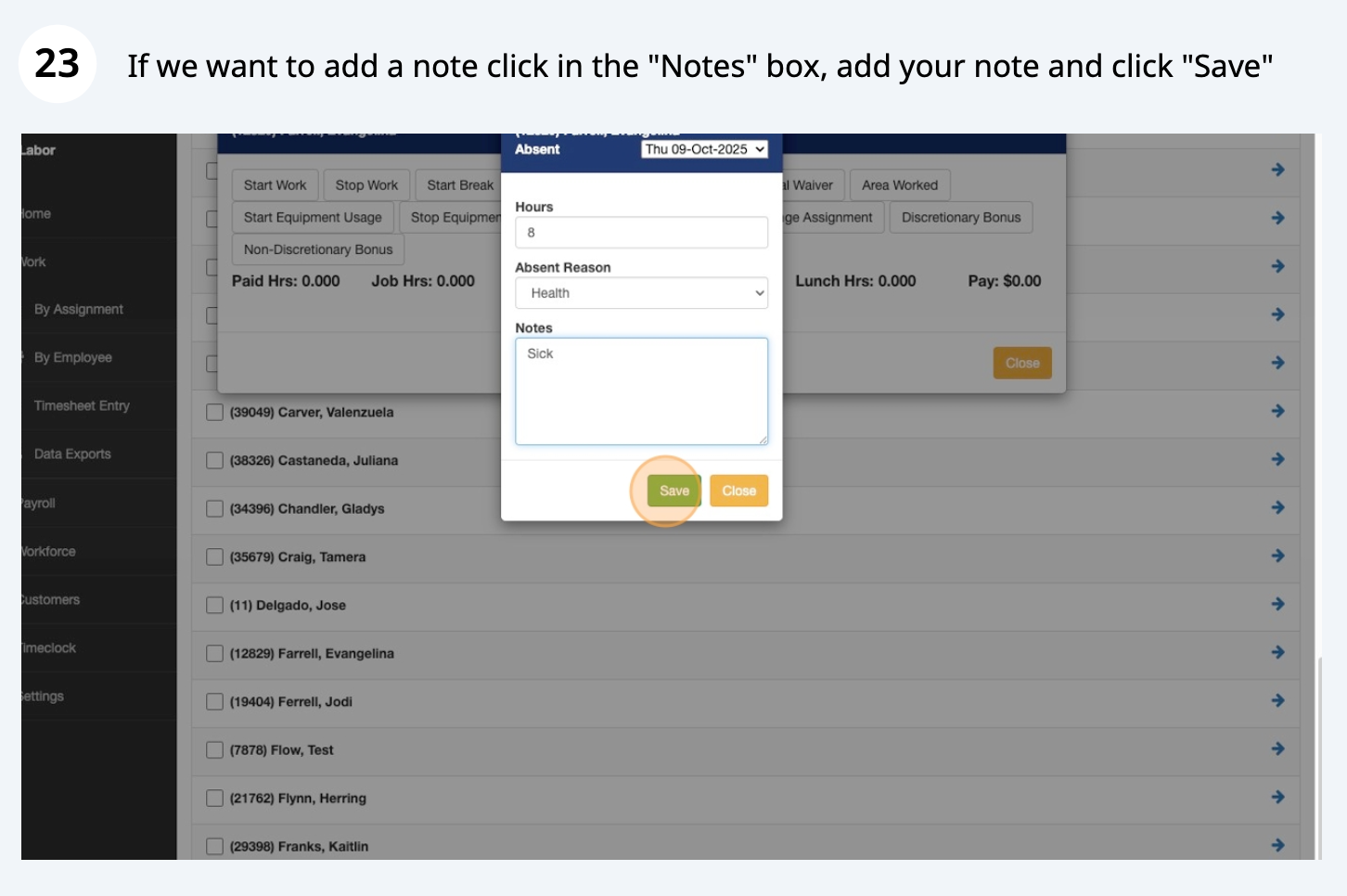
Task: Open Timesheet Entry in the sidebar
Action: pyautogui.click(x=82, y=405)
